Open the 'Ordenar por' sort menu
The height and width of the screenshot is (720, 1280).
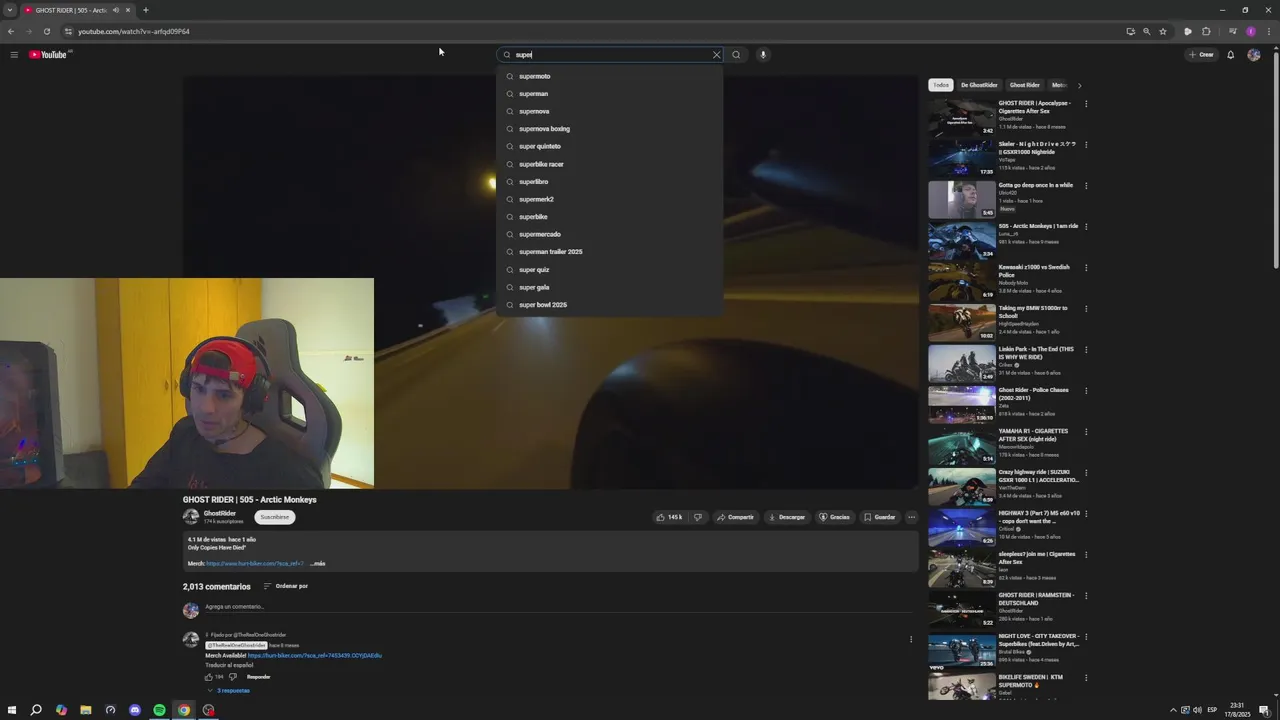tap(286, 586)
